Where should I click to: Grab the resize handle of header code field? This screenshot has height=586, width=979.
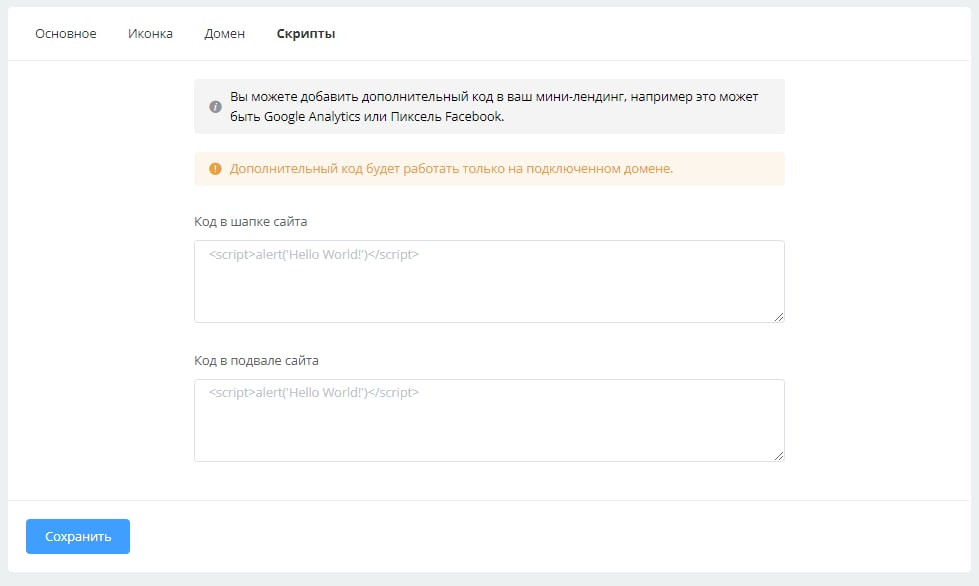coord(778,316)
